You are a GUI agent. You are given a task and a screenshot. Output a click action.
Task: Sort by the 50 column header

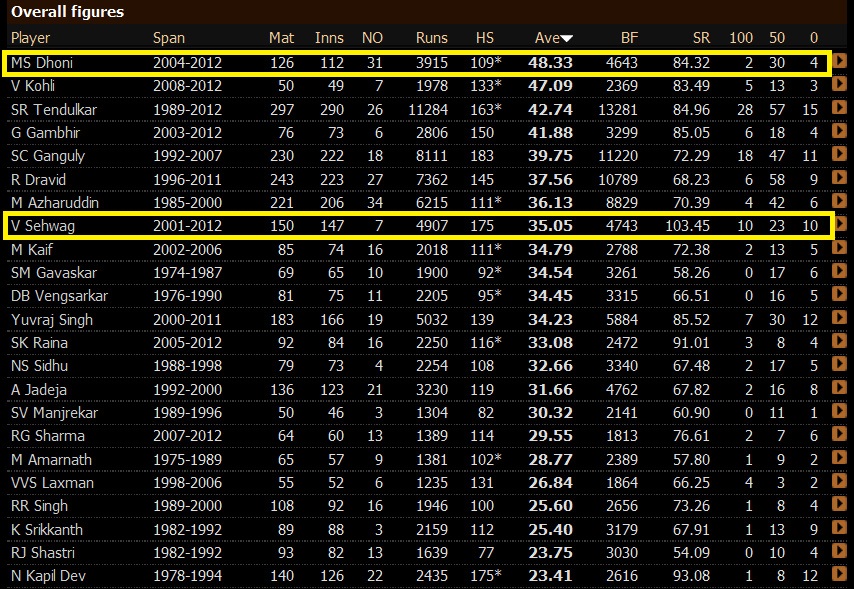click(x=777, y=38)
